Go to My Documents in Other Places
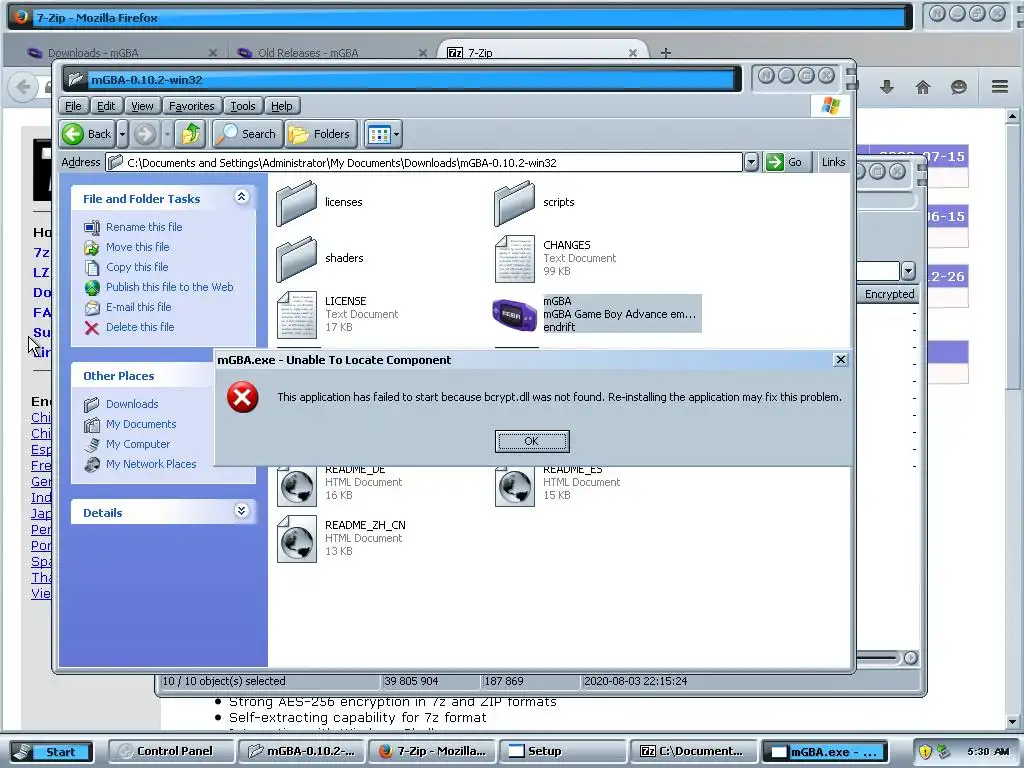The image size is (1024, 768). pos(141,424)
